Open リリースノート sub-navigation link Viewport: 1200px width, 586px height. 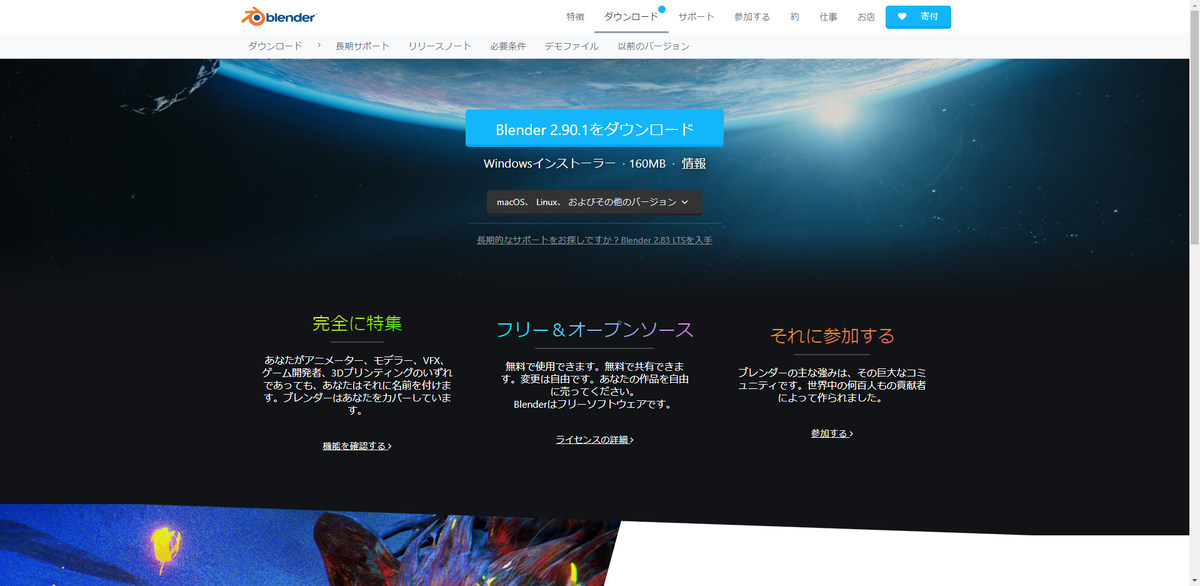(439, 46)
